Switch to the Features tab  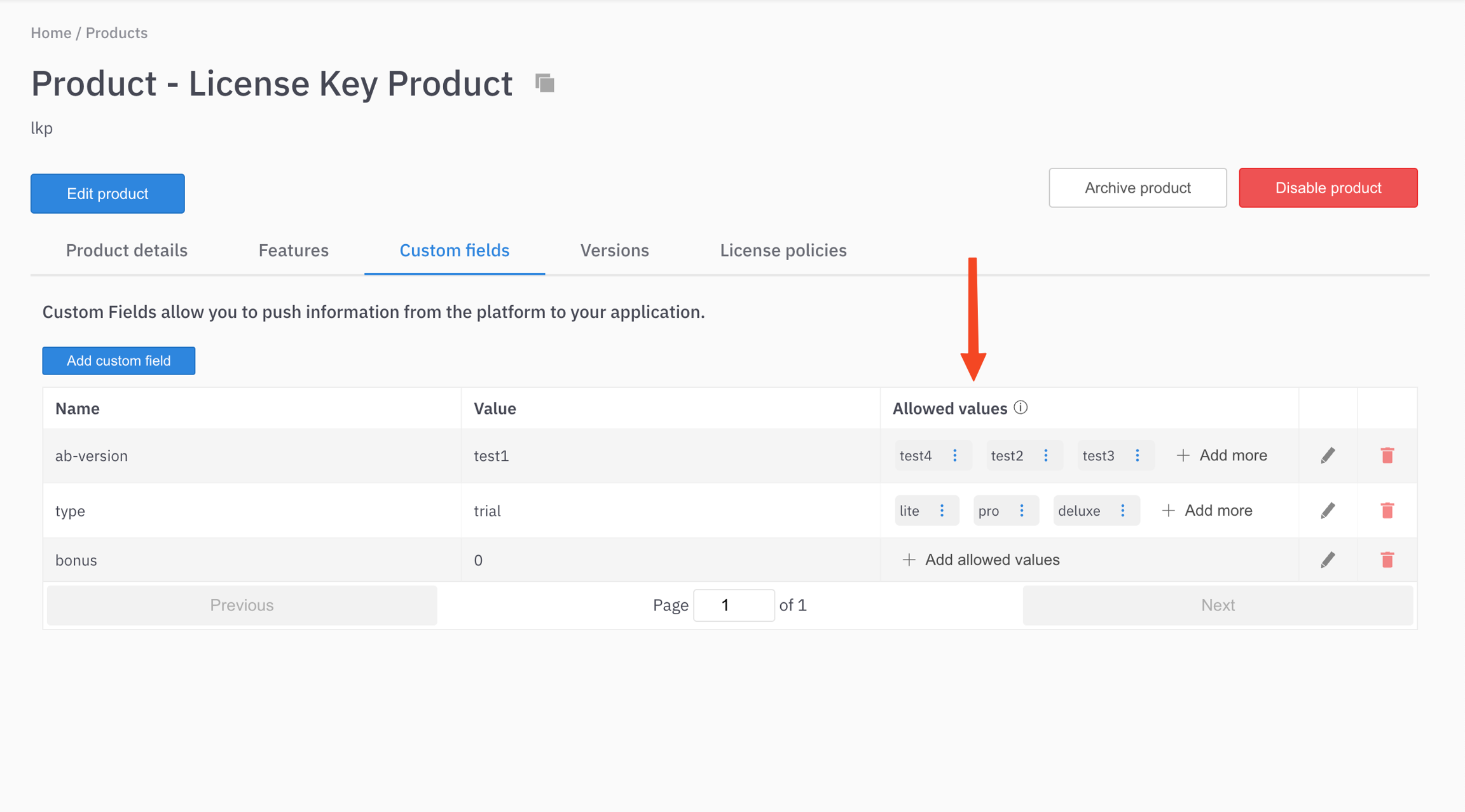293,251
